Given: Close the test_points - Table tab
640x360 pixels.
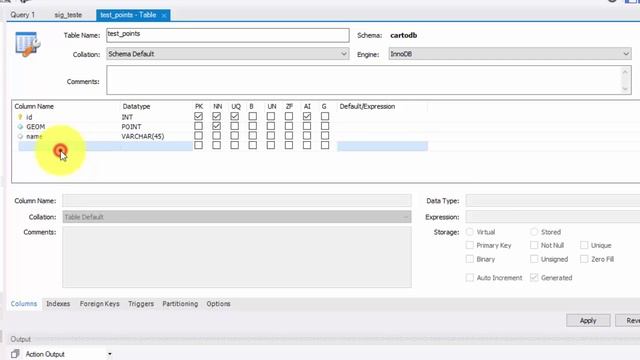Looking at the screenshot, I should click(164, 16).
